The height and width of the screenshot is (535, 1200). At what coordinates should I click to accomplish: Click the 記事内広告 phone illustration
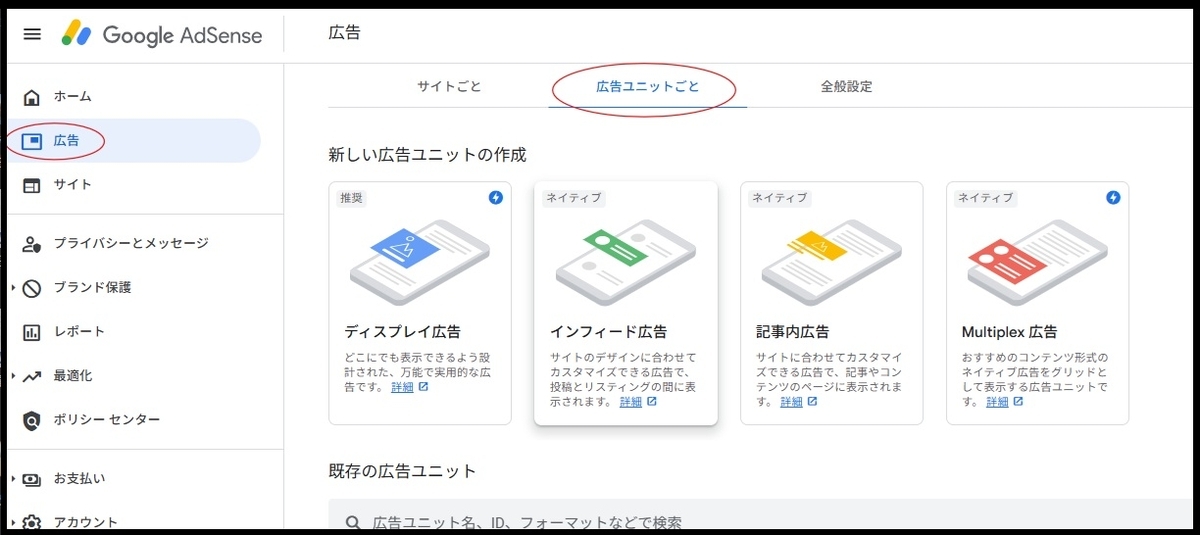(x=832, y=262)
